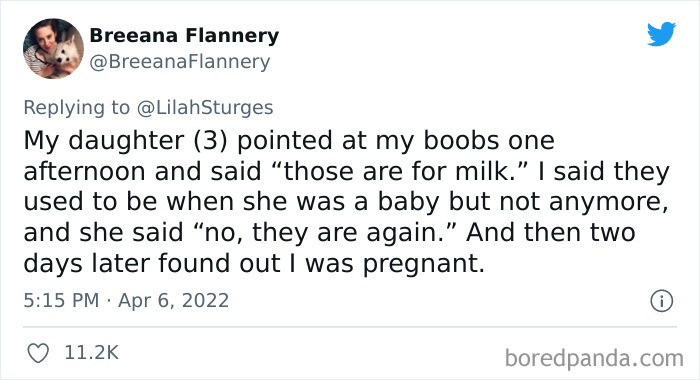Open the 5:15 PM timestamp

[61, 300]
